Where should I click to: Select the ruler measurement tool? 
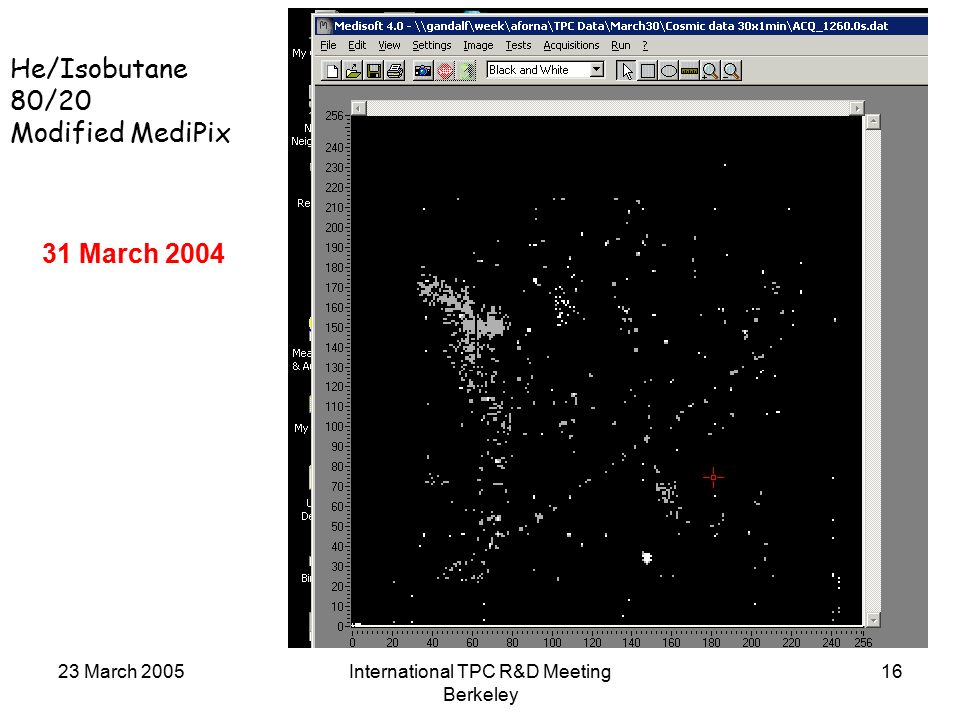(689, 71)
